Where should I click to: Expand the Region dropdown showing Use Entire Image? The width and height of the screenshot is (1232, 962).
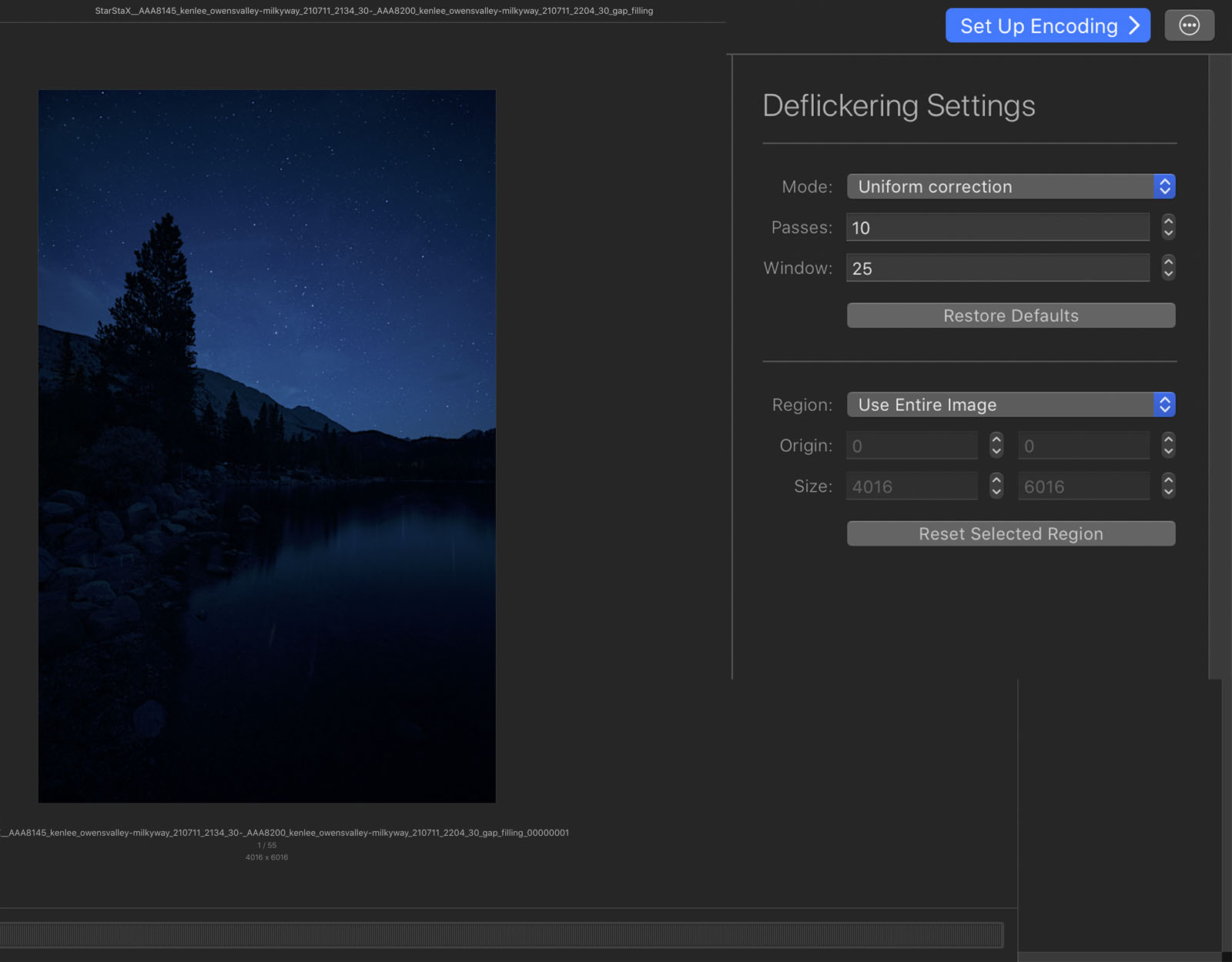pos(1010,405)
